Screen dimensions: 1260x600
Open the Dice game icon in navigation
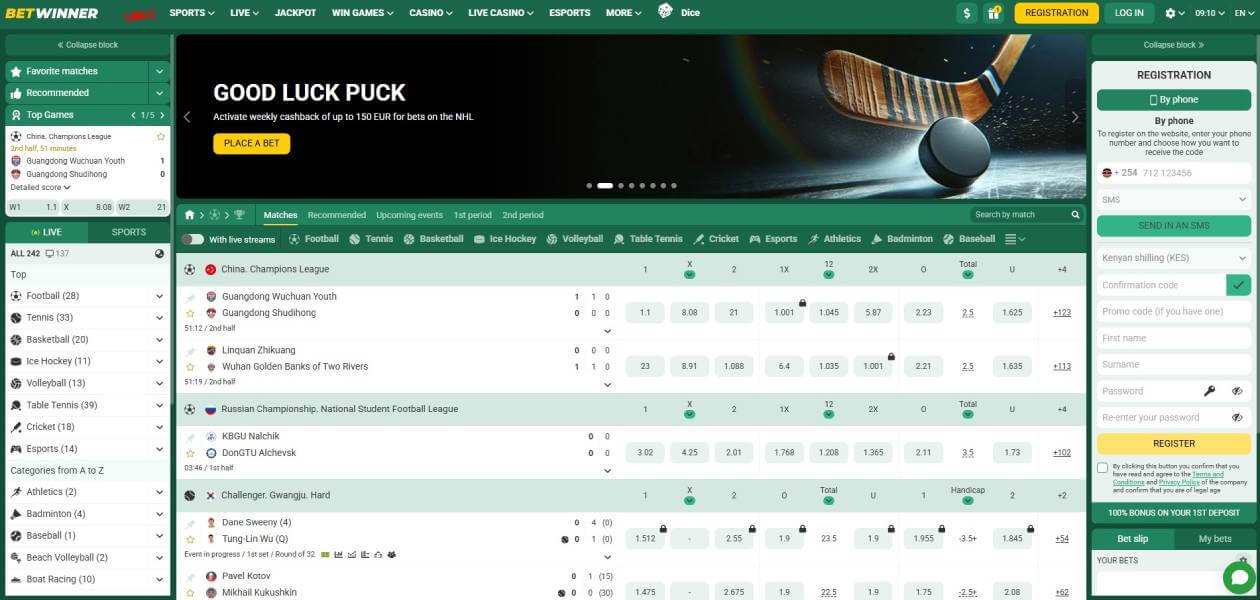(x=665, y=12)
